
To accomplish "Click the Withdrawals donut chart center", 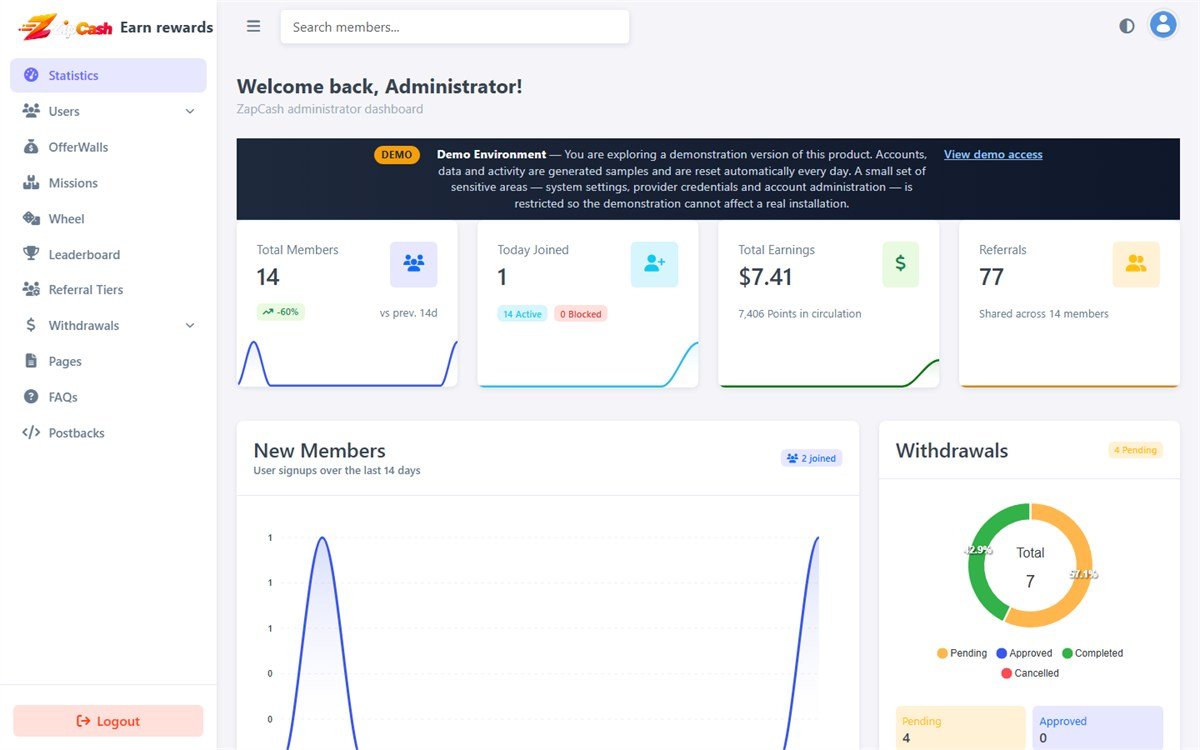I will (x=1030, y=566).
